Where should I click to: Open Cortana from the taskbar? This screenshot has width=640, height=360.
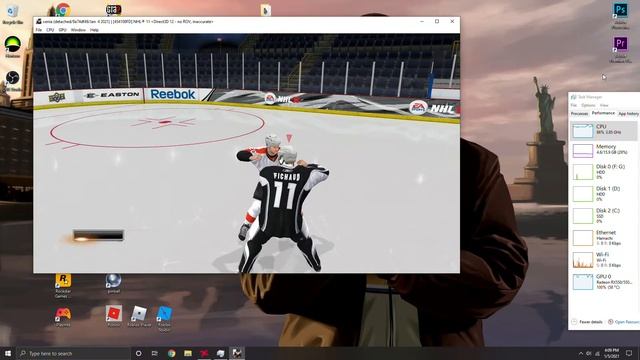[138, 353]
